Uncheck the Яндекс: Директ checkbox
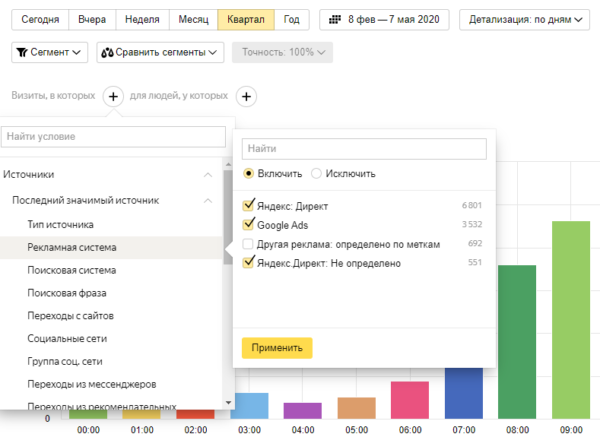 [x=248, y=206]
